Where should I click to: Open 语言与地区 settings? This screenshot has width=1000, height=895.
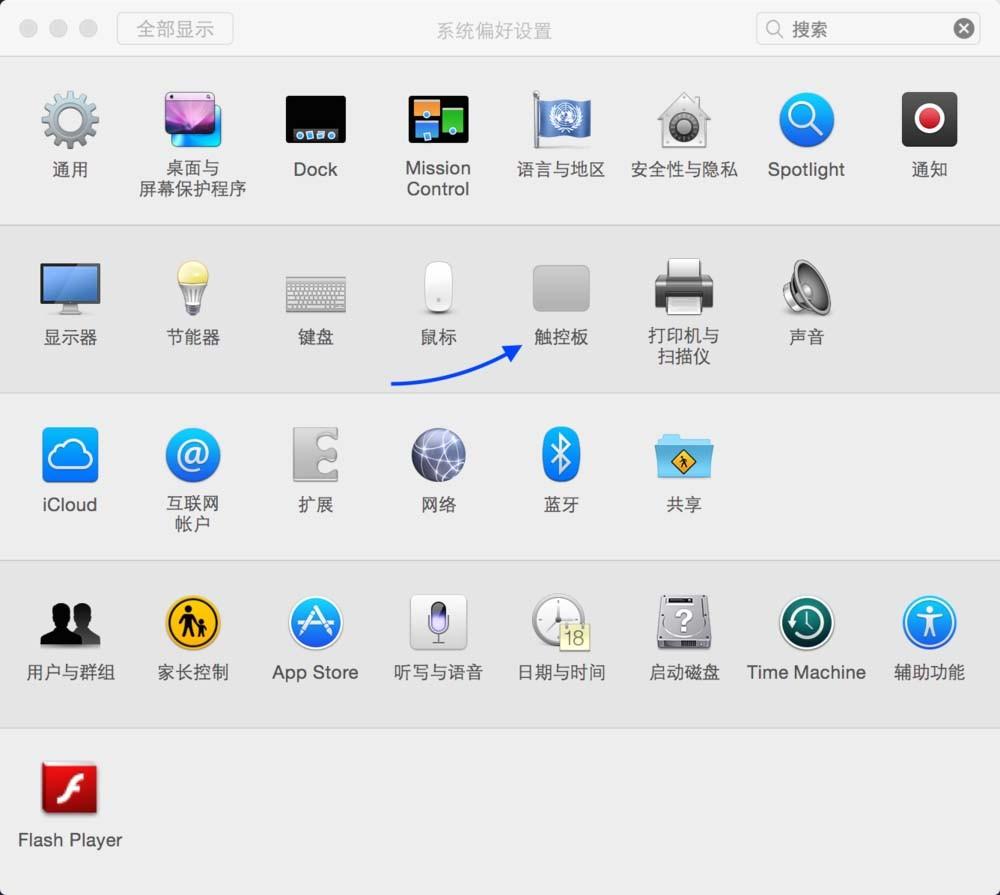(560, 120)
